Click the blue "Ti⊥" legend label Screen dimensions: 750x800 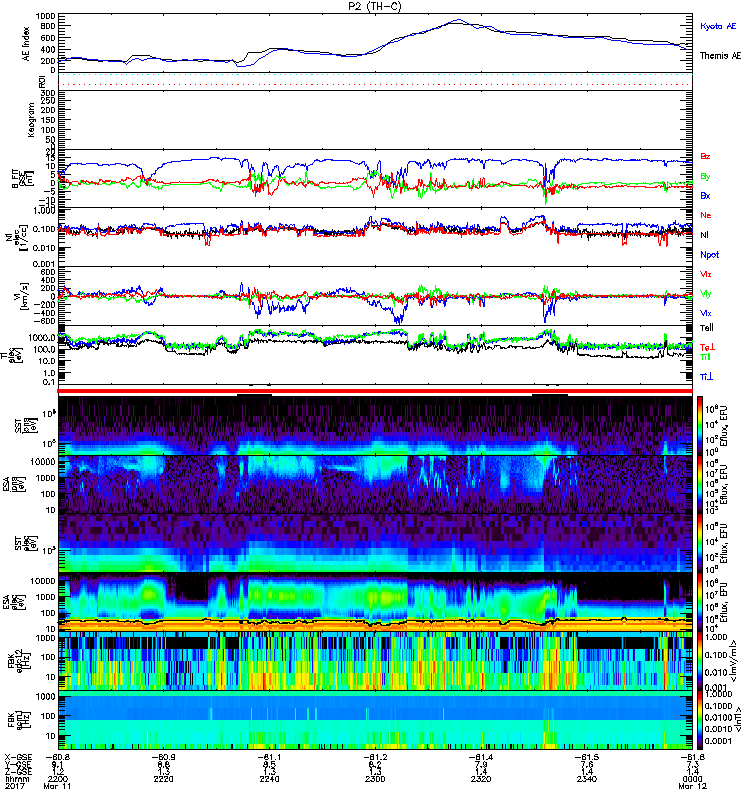706,377
